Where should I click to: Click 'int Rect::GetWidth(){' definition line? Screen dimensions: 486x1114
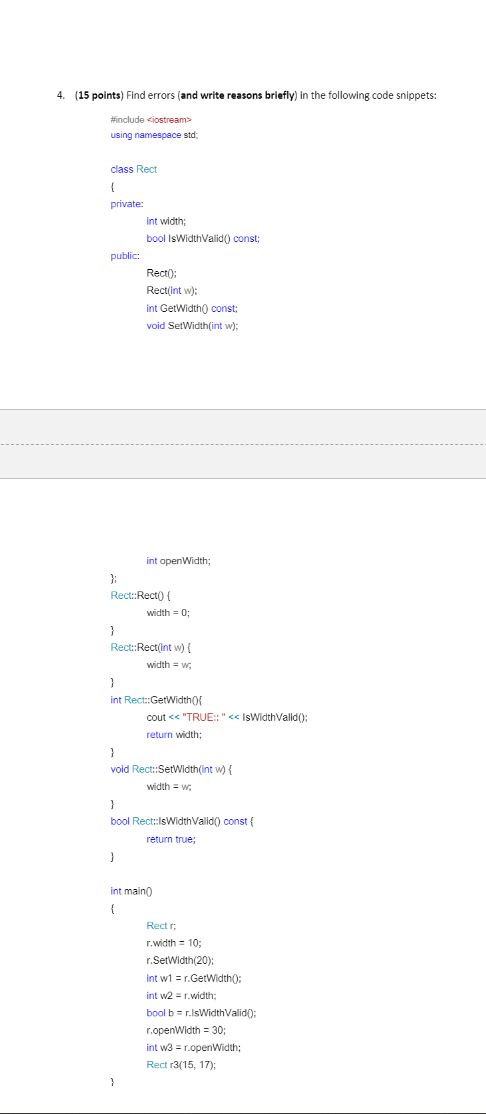[158, 700]
